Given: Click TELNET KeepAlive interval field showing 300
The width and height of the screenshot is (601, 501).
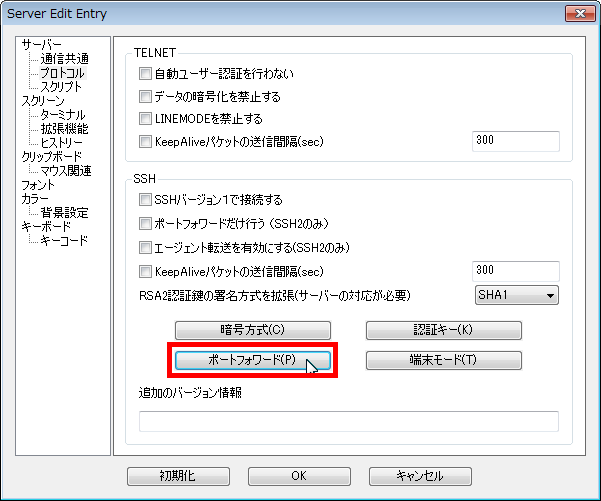Looking at the screenshot, I should pos(516,141).
